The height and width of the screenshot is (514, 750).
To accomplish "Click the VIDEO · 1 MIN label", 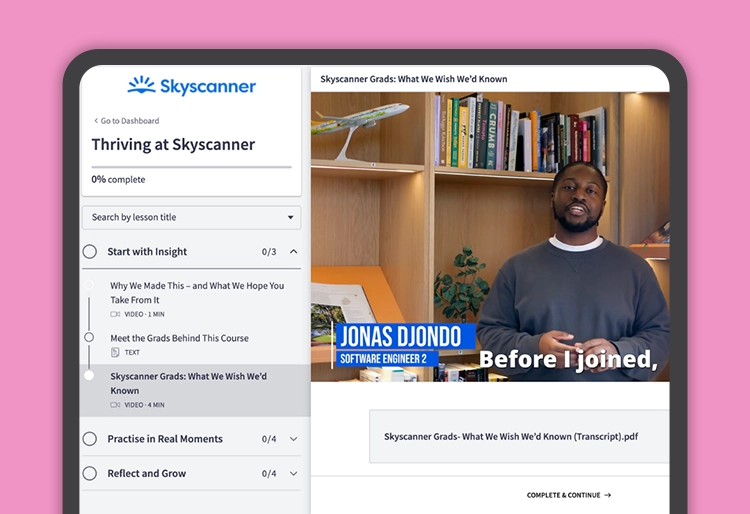I will pyautogui.click(x=144, y=314).
